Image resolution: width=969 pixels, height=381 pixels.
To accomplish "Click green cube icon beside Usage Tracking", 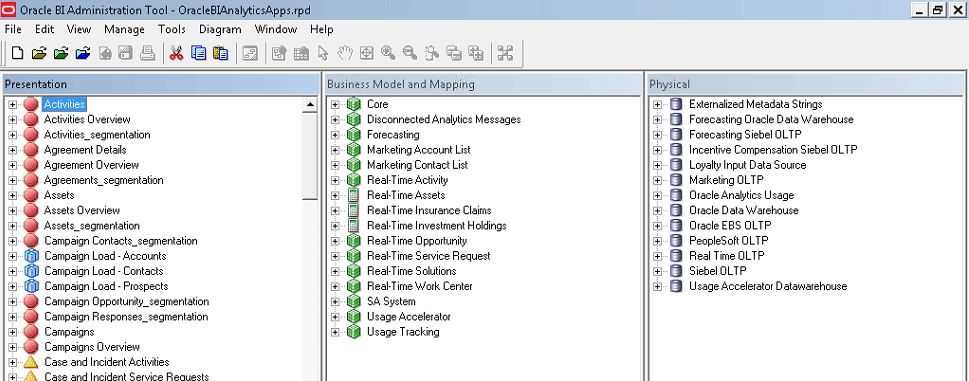I will click(x=353, y=332).
